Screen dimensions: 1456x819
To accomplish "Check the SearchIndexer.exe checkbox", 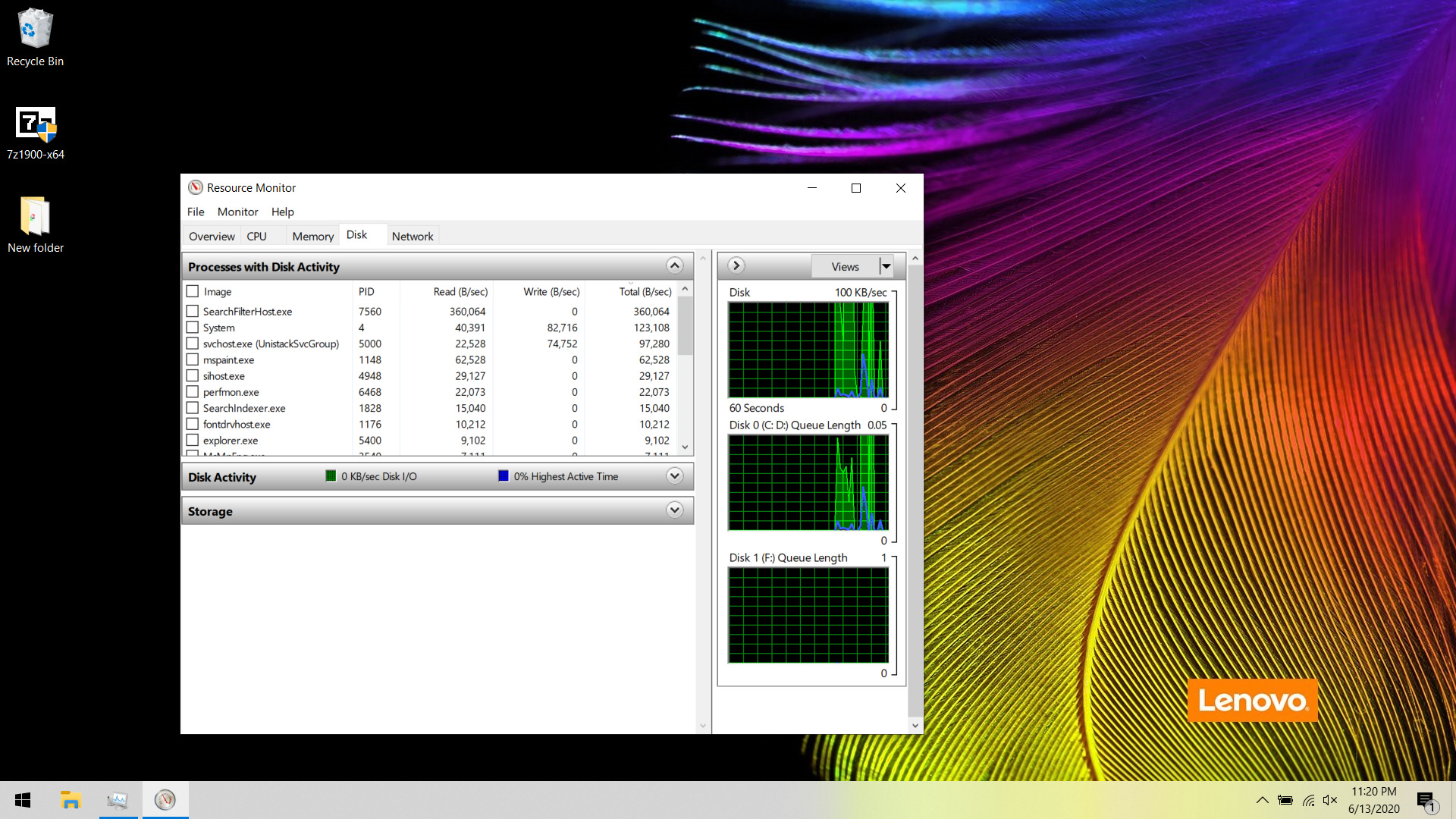I will [193, 408].
